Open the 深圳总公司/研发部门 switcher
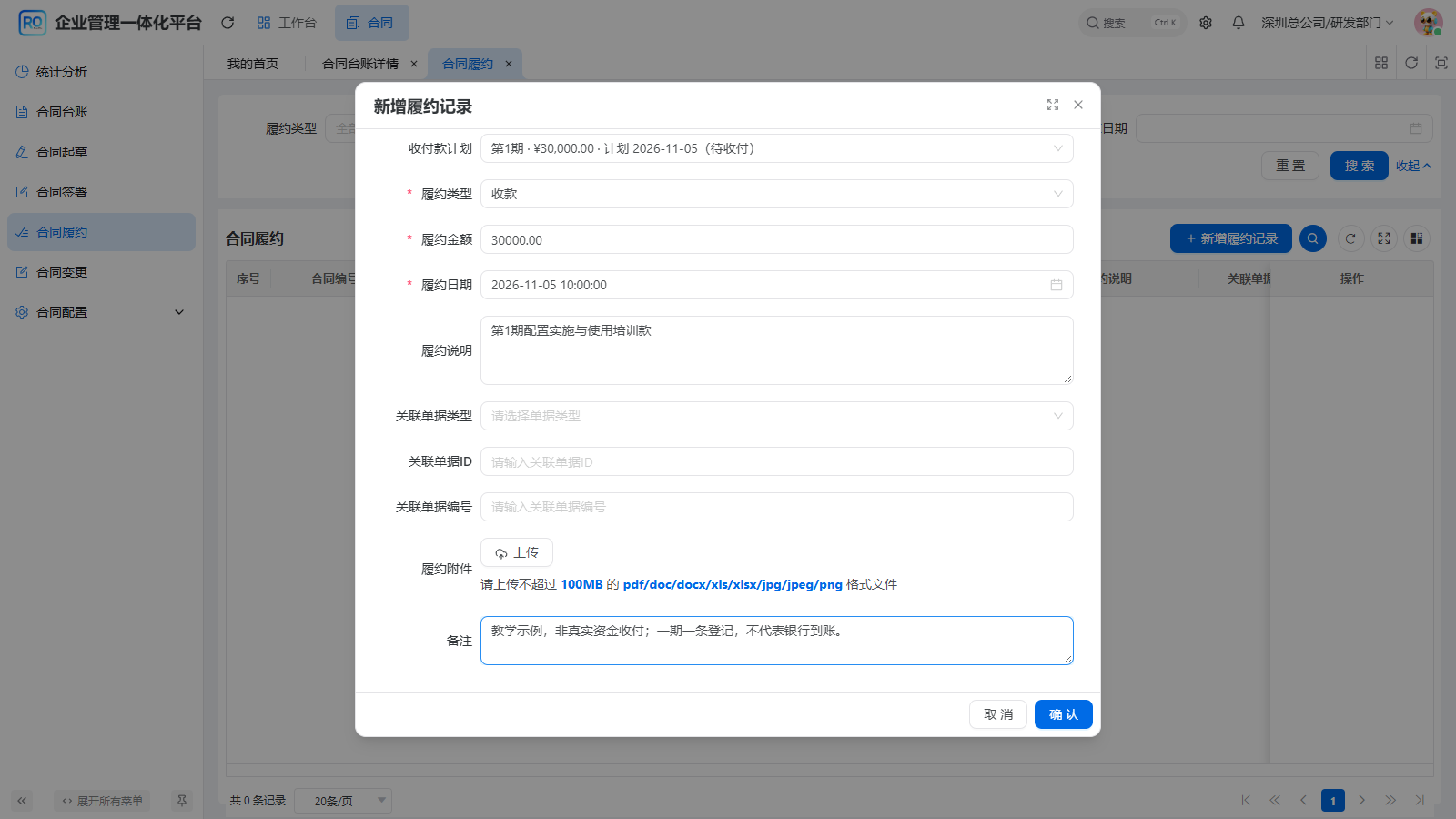Image resolution: width=1456 pixels, height=819 pixels. tap(1327, 23)
